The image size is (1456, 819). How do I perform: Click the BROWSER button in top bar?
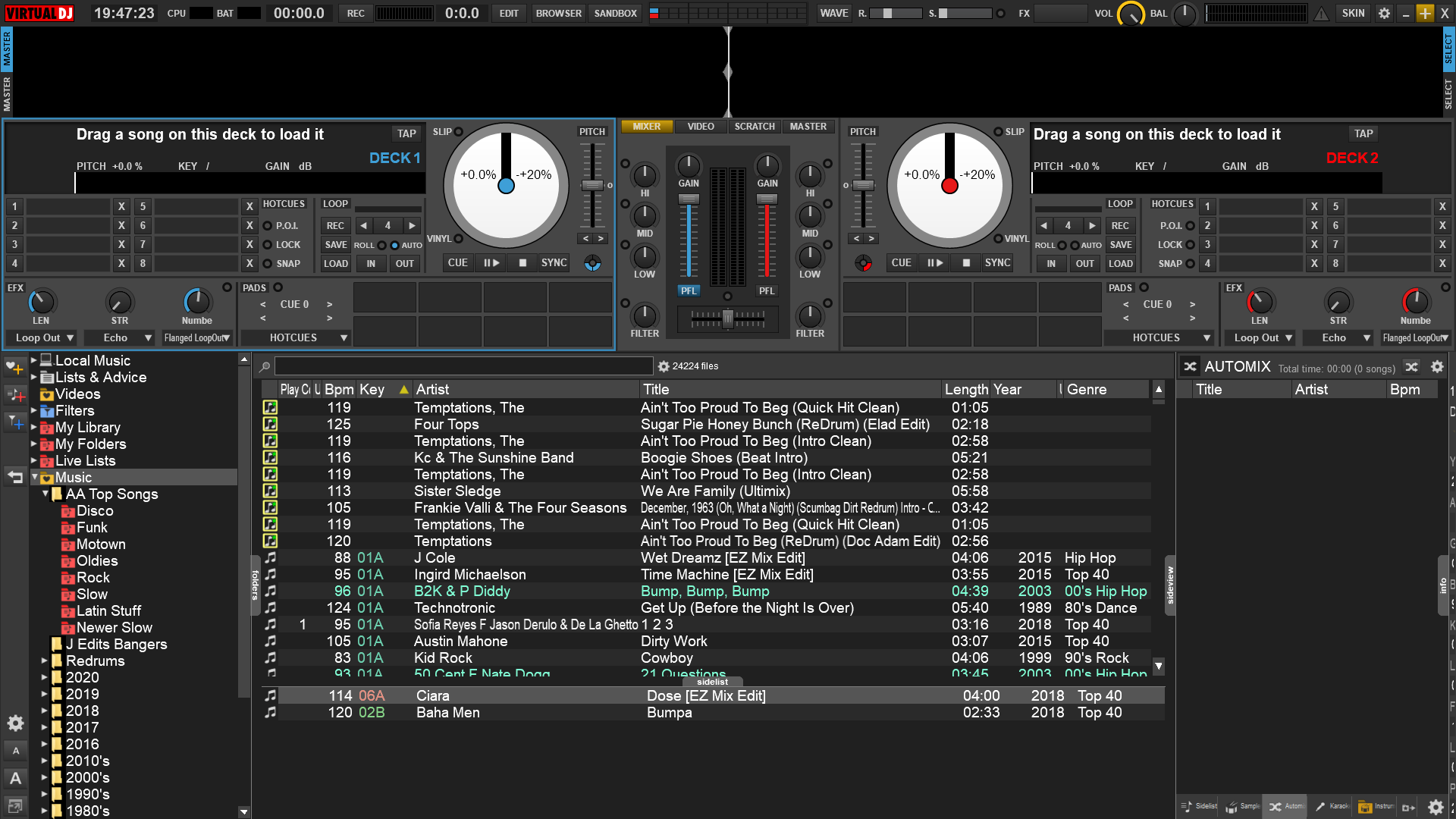click(x=558, y=13)
